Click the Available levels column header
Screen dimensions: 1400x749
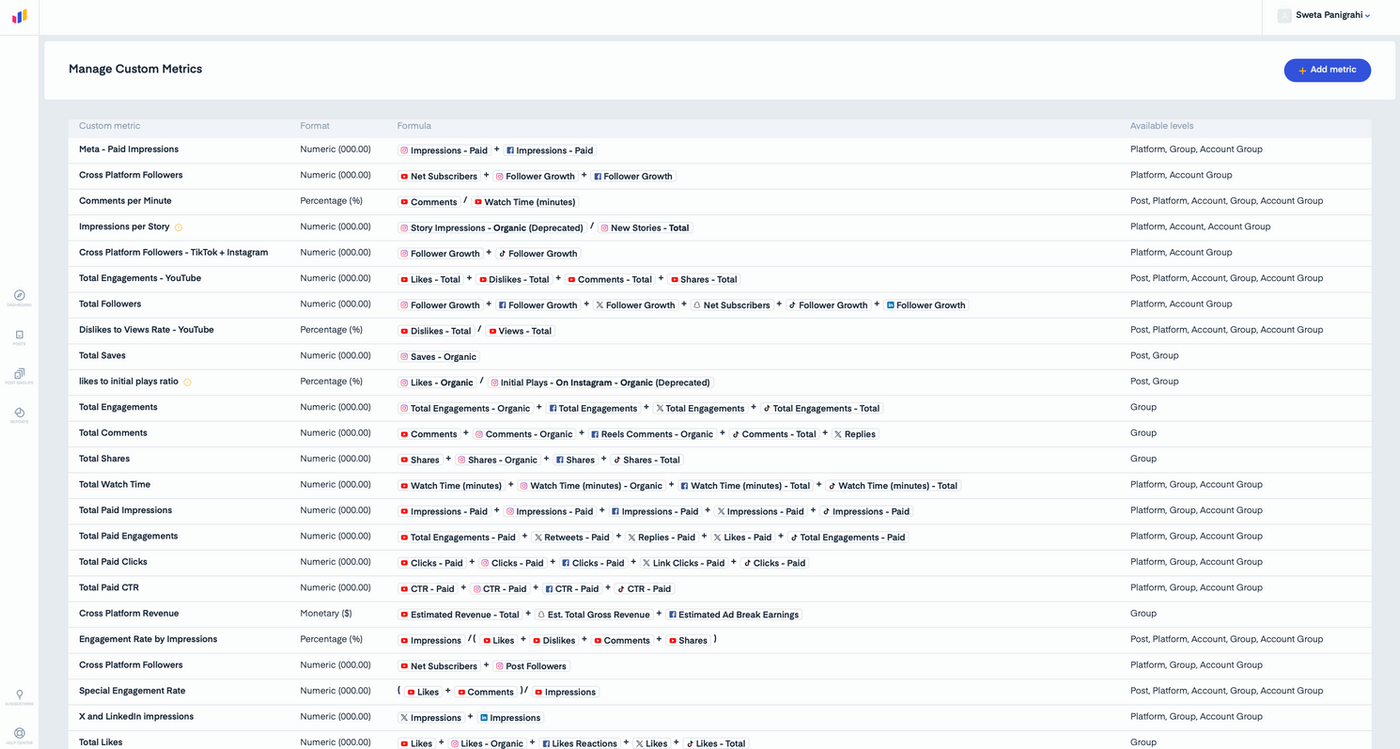[x=1161, y=126]
